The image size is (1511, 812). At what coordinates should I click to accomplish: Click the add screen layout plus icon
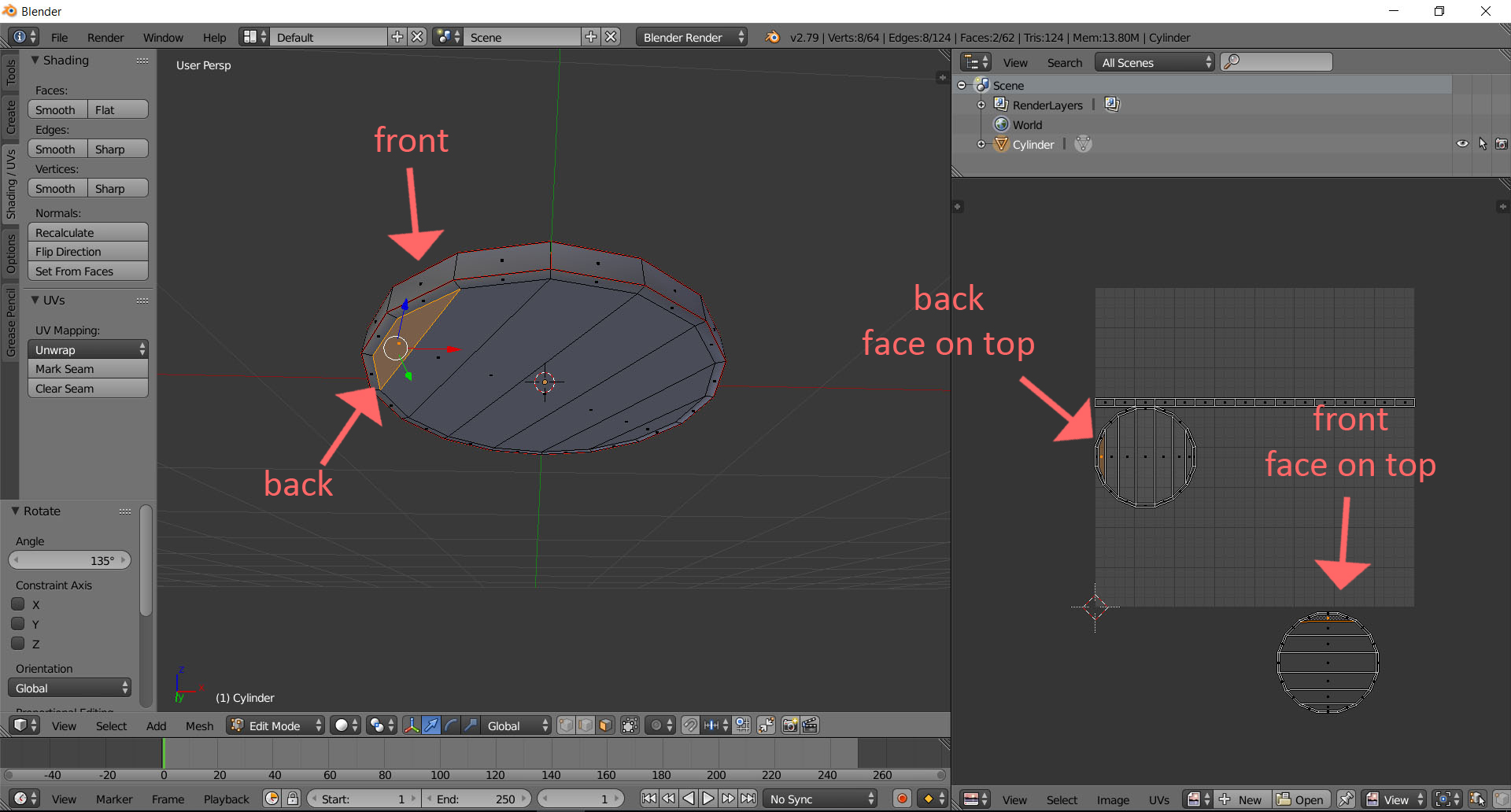[x=397, y=37]
